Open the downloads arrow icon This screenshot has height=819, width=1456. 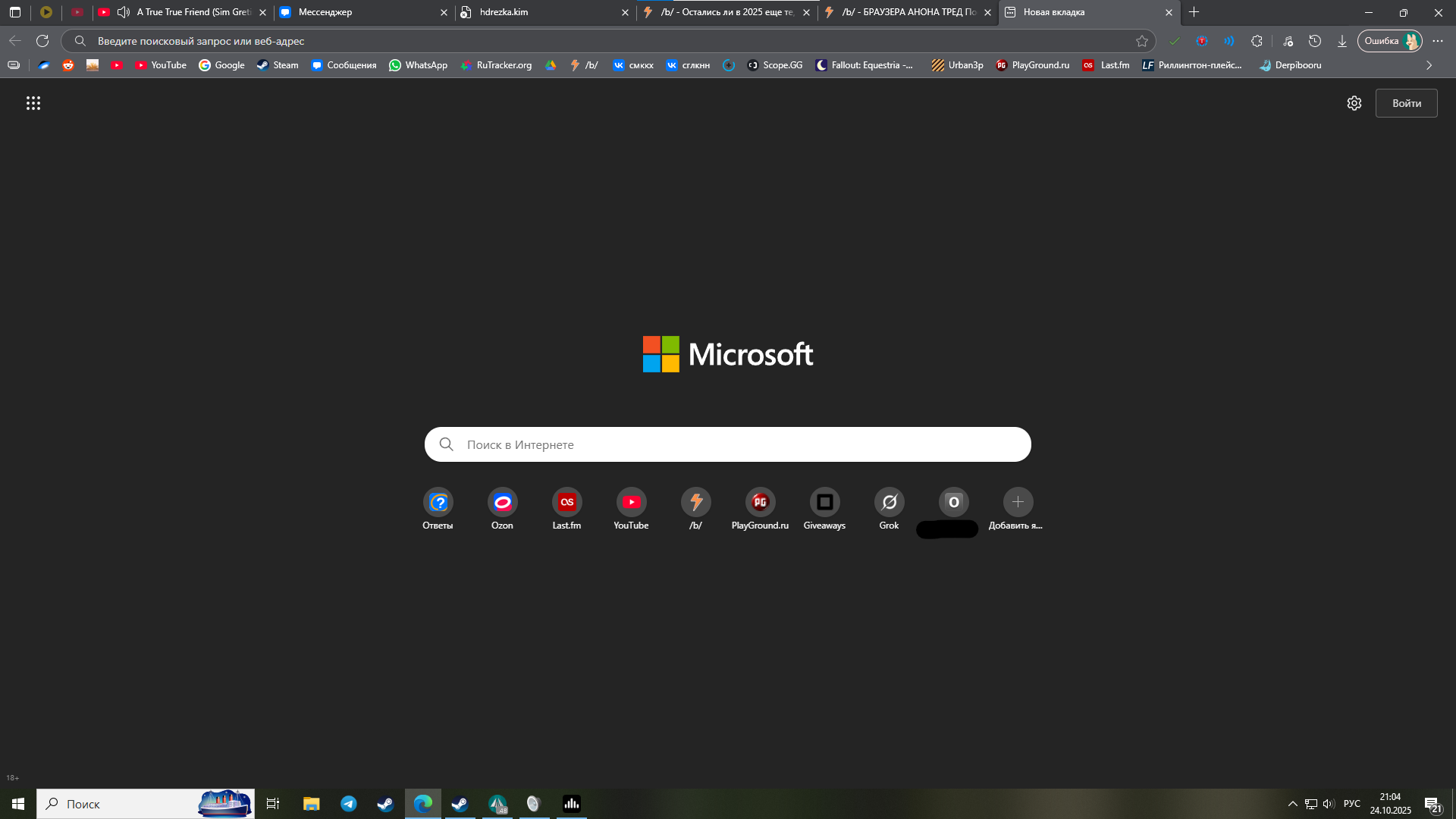point(1341,41)
